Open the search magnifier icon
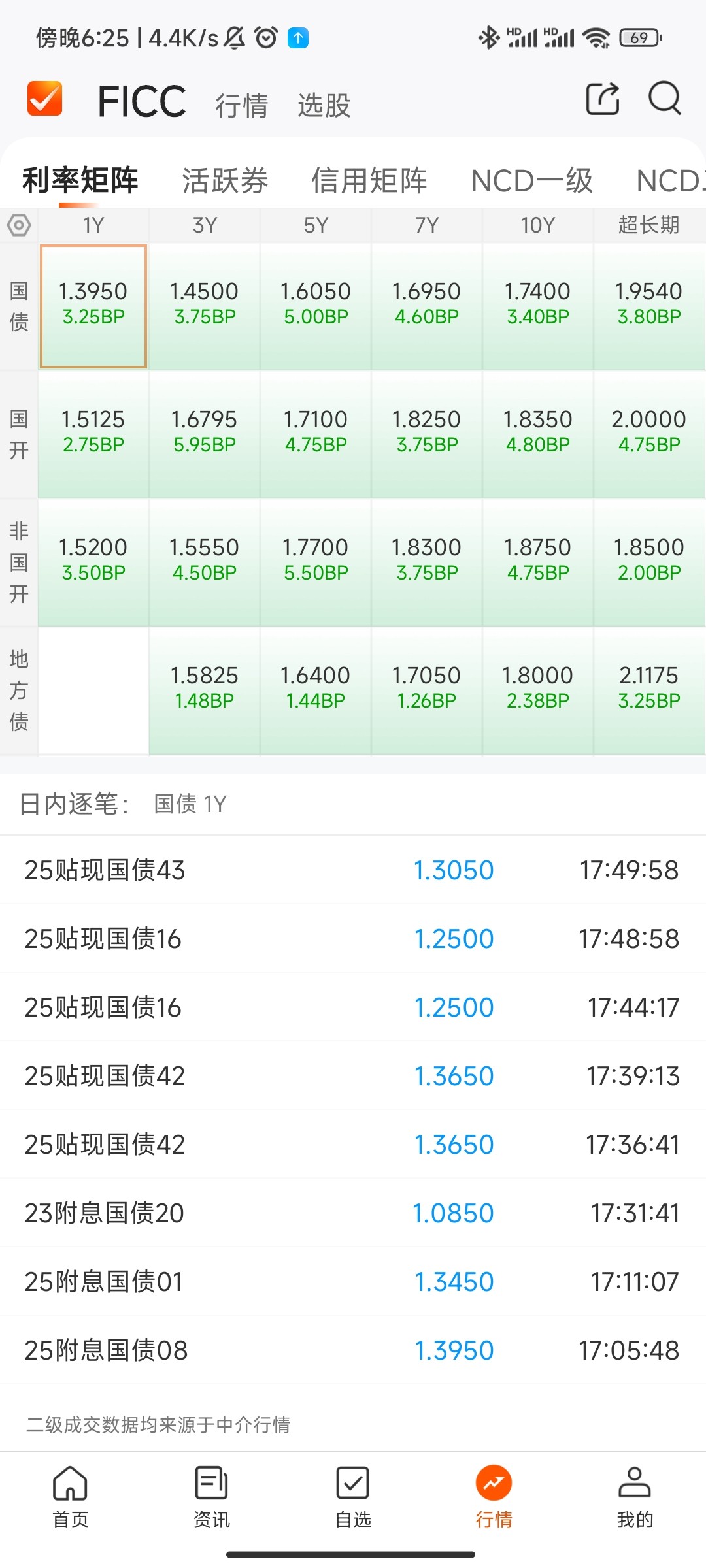The image size is (706, 1568). pos(665,99)
